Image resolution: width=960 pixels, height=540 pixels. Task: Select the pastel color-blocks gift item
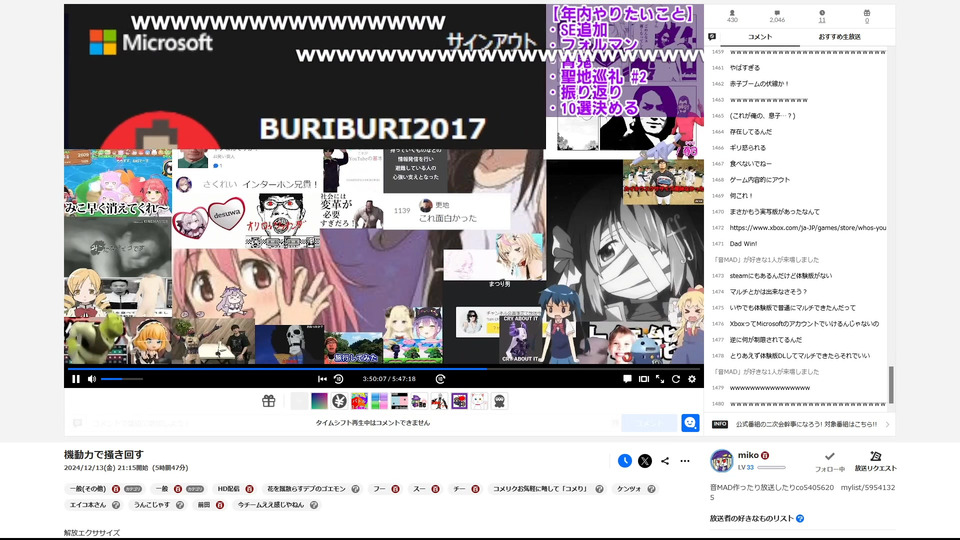coord(379,401)
